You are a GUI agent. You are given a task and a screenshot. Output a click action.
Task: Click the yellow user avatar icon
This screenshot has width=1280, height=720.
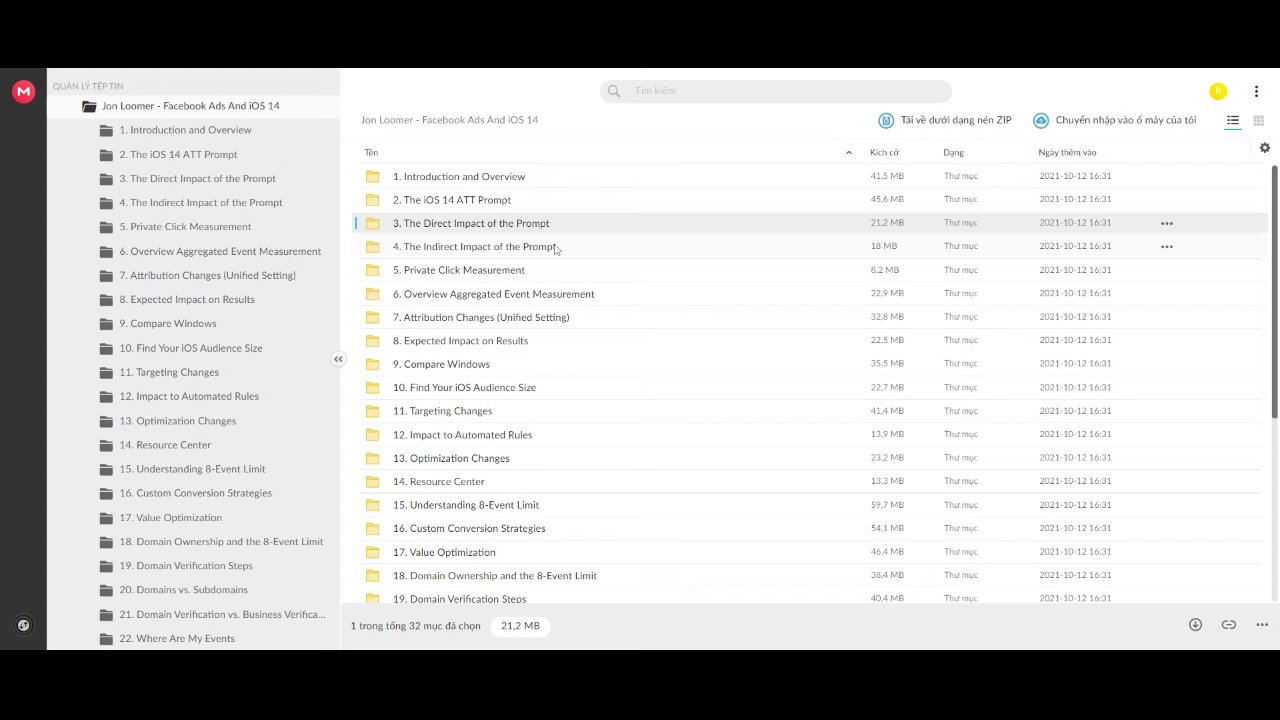click(x=1217, y=91)
